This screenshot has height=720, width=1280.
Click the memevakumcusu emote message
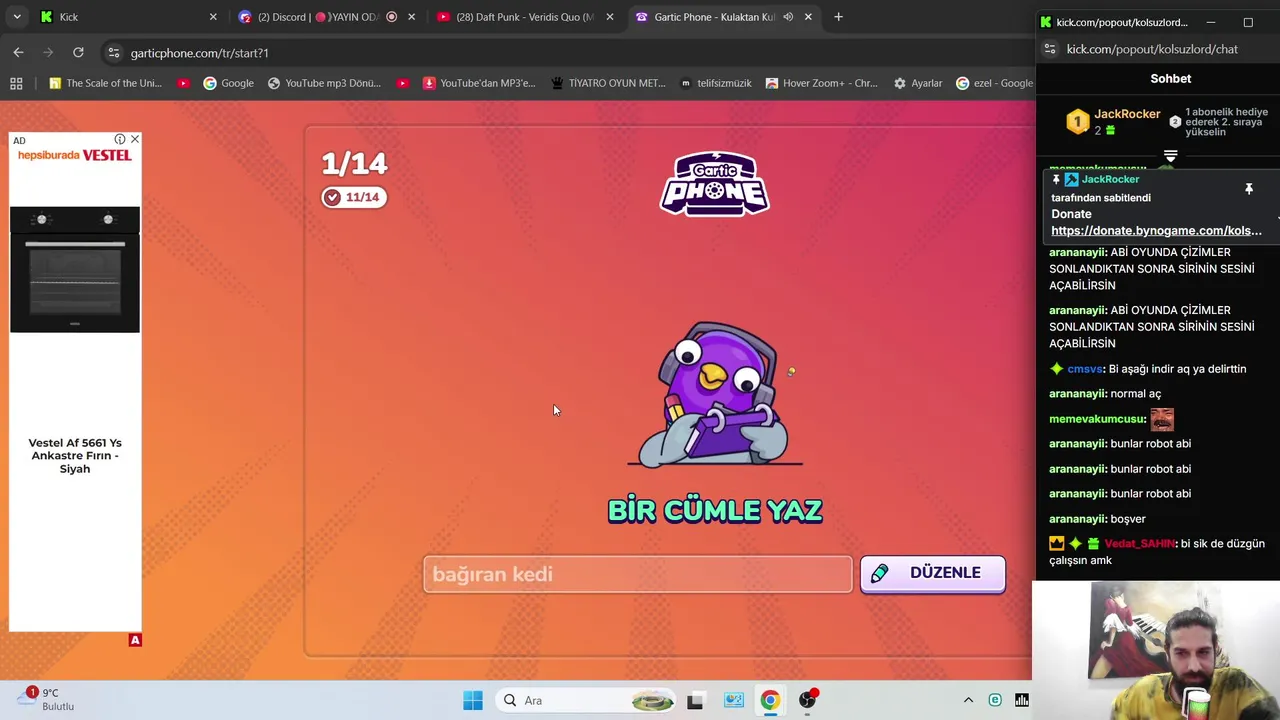[x=1162, y=419]
